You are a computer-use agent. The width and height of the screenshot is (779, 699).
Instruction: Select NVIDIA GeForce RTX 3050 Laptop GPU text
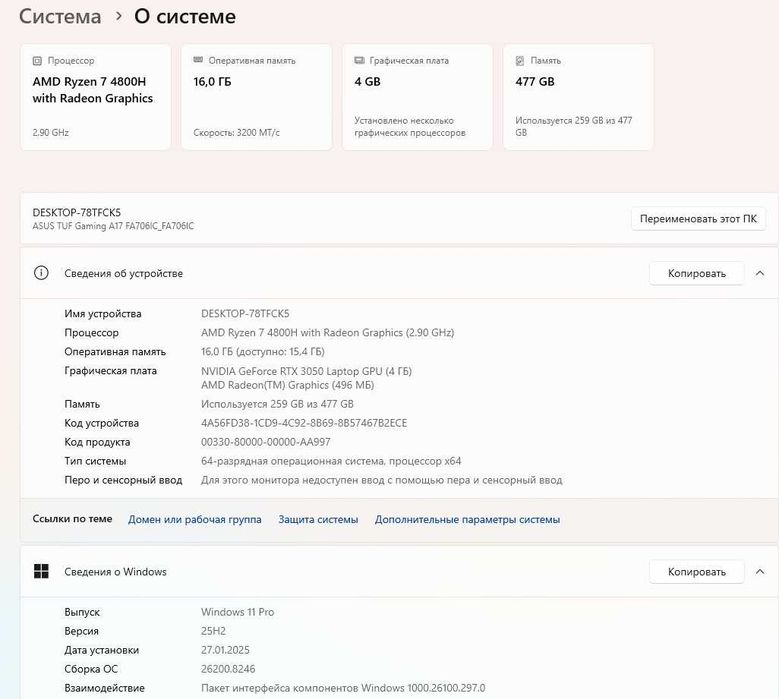point(307,371)
